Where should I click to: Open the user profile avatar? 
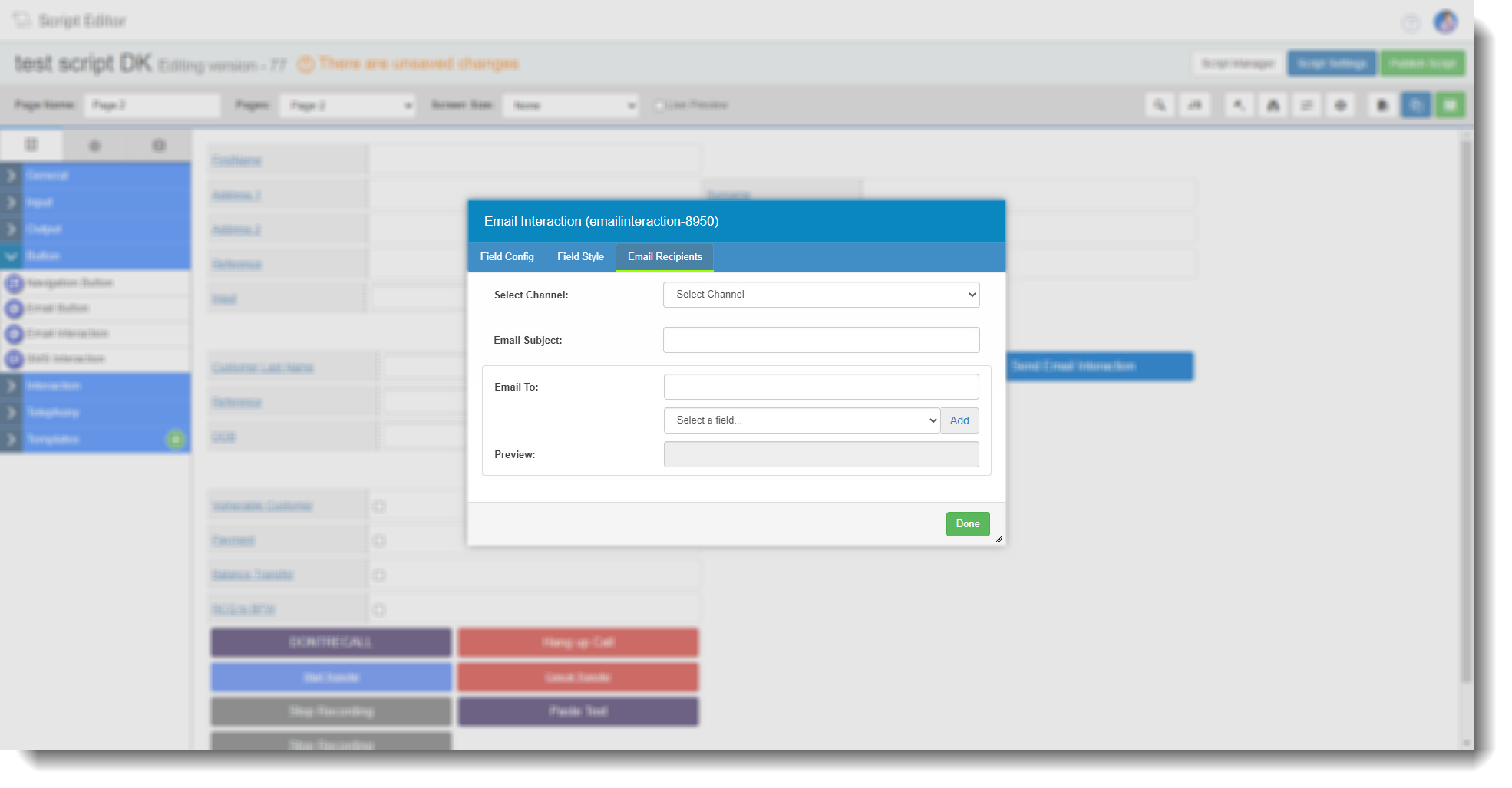(x=1445, y=21)
